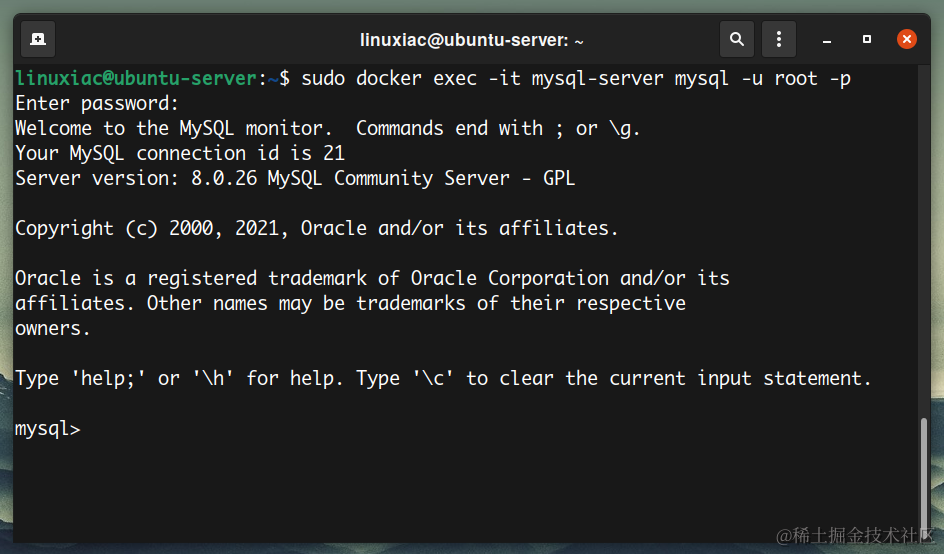Click 'Oracle is a registered trademark' line
The width and height of the screenshot is (944, 554).
(372, 278)
